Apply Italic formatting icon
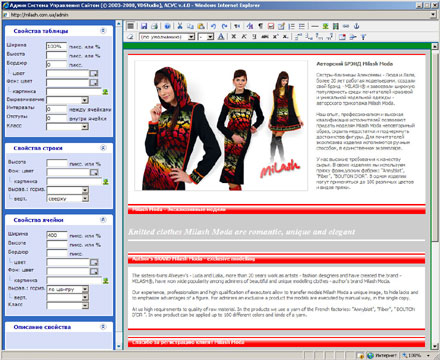 [244, 37]
